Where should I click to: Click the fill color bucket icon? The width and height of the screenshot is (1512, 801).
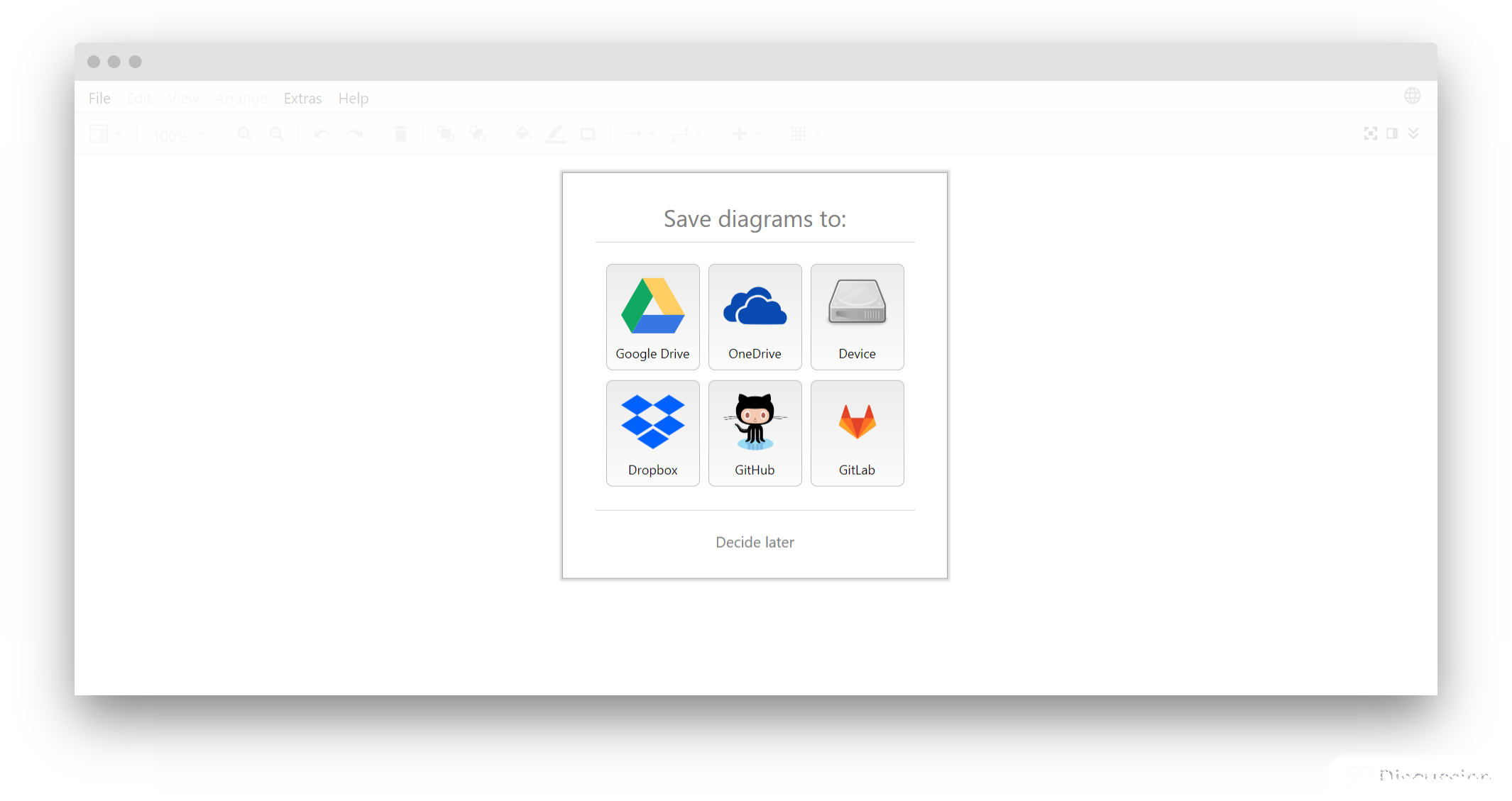pos(523,133)
